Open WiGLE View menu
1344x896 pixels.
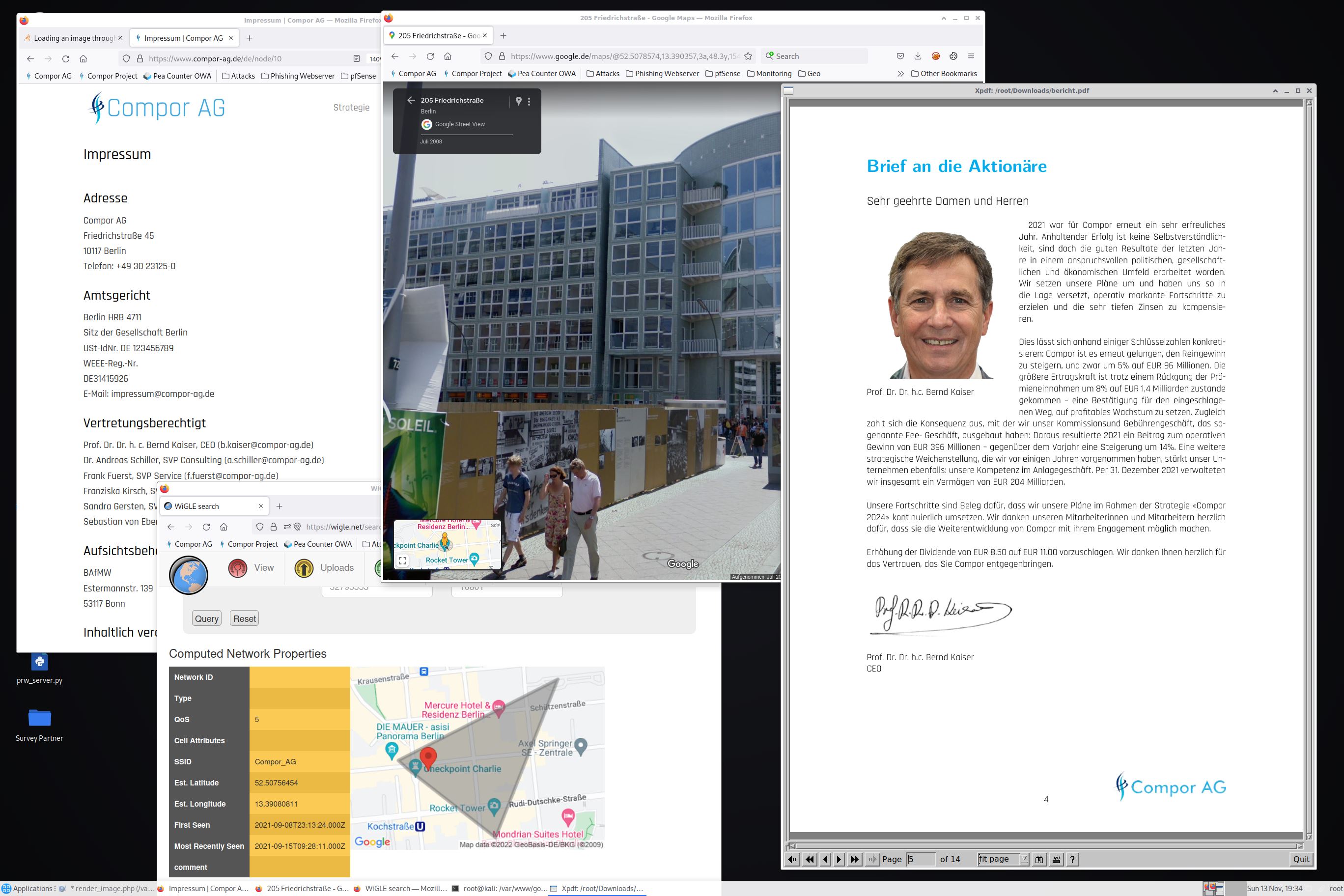[x=251, y=567]
